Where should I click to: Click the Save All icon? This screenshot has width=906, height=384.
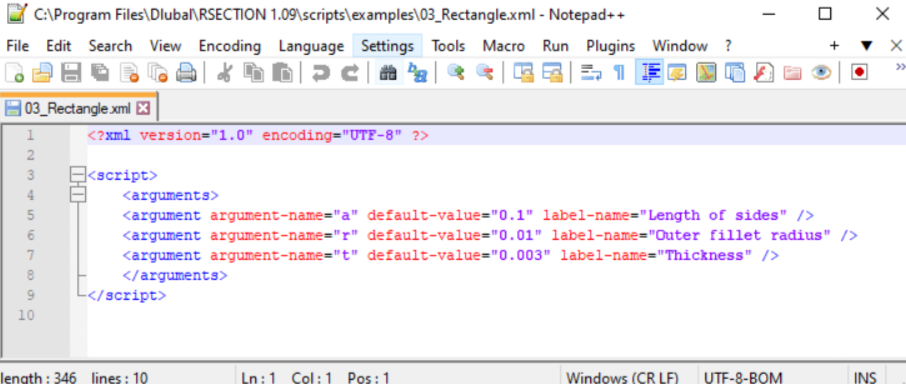(100, 73)
